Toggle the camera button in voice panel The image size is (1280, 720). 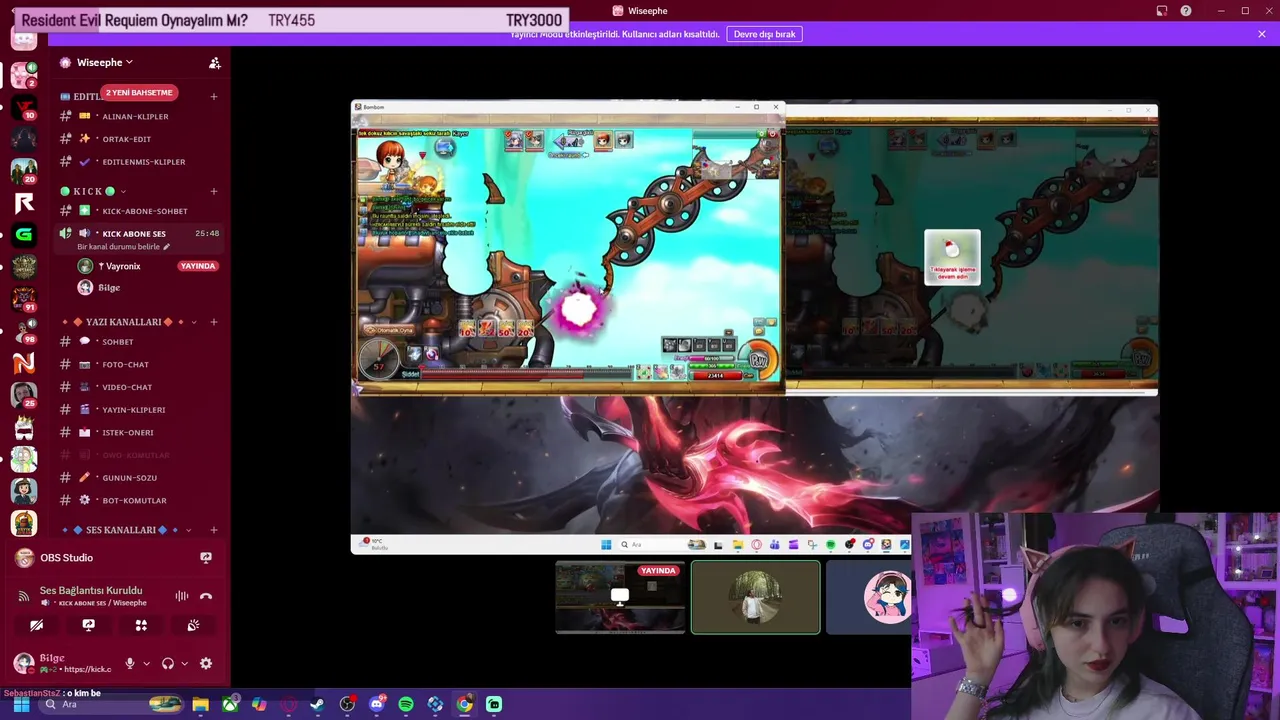point(37,625)
